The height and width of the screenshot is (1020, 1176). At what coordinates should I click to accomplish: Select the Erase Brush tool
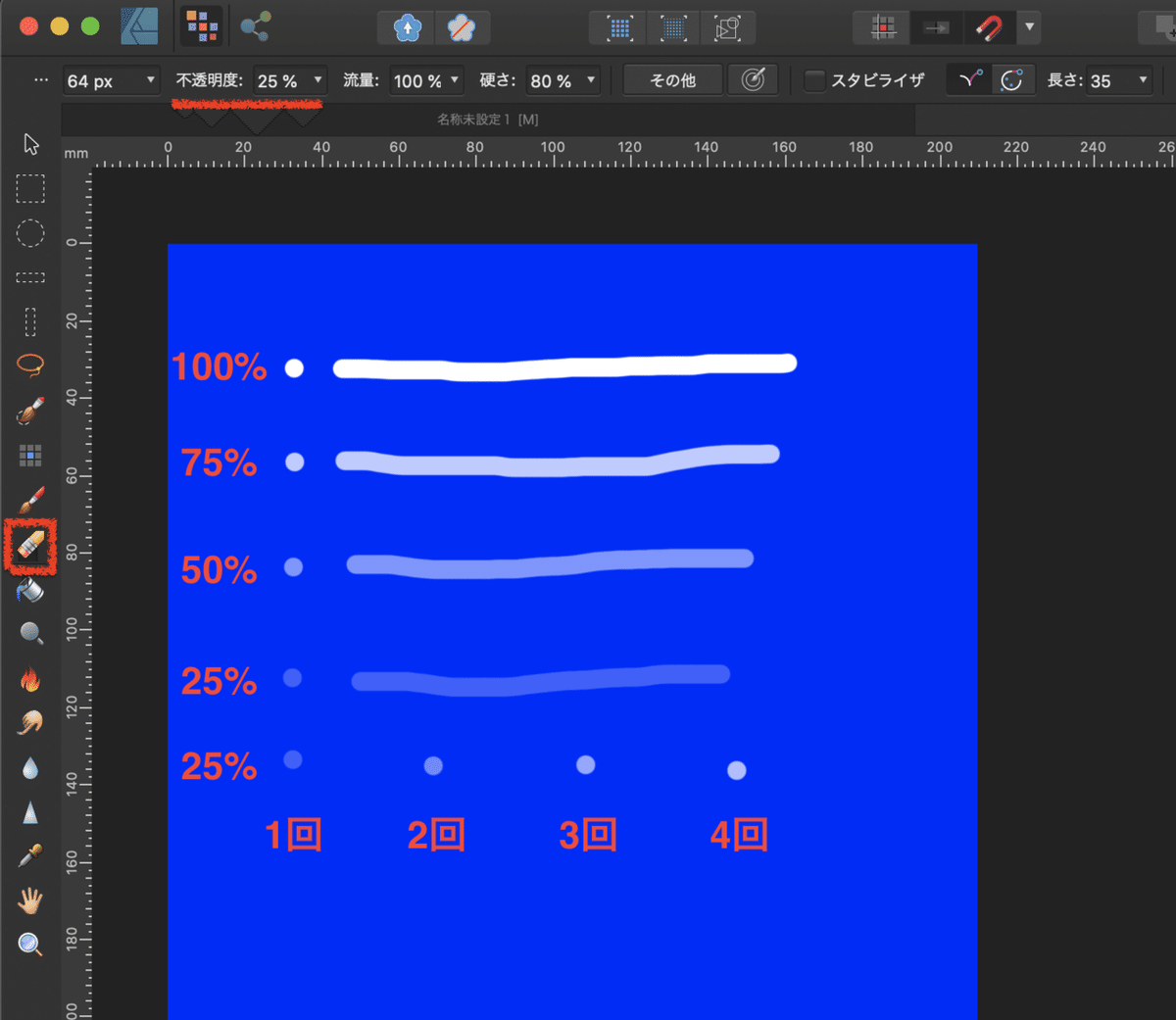30,547
